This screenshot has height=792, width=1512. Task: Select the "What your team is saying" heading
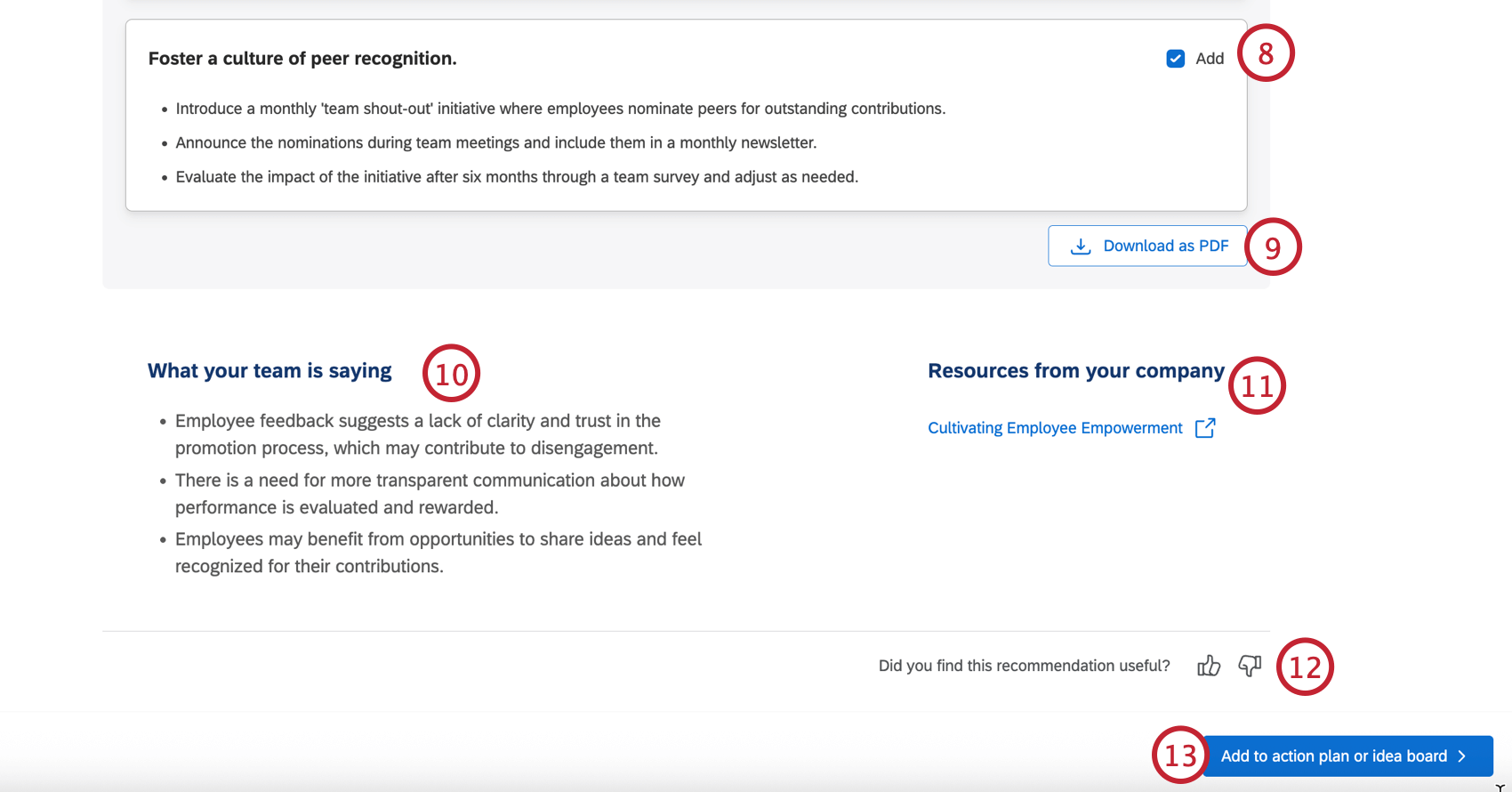(x=269, y=371)
